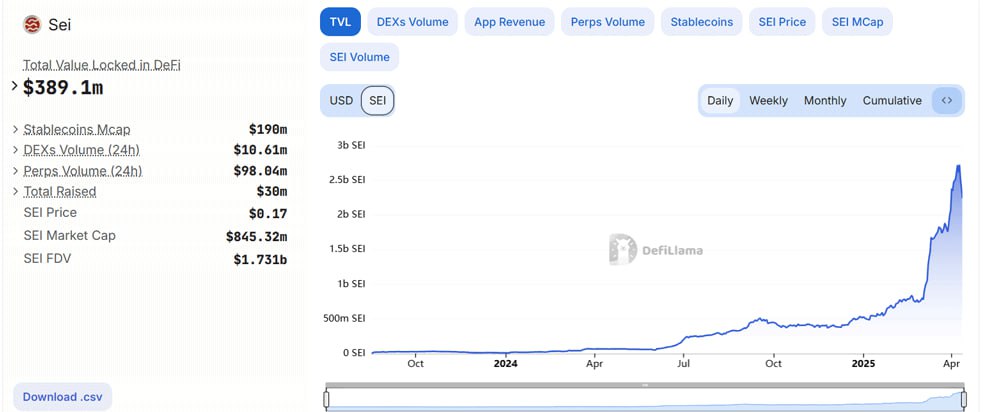The image size is (984, 412).
Task: Click the $845.32m market cap value
Action: 257,236
